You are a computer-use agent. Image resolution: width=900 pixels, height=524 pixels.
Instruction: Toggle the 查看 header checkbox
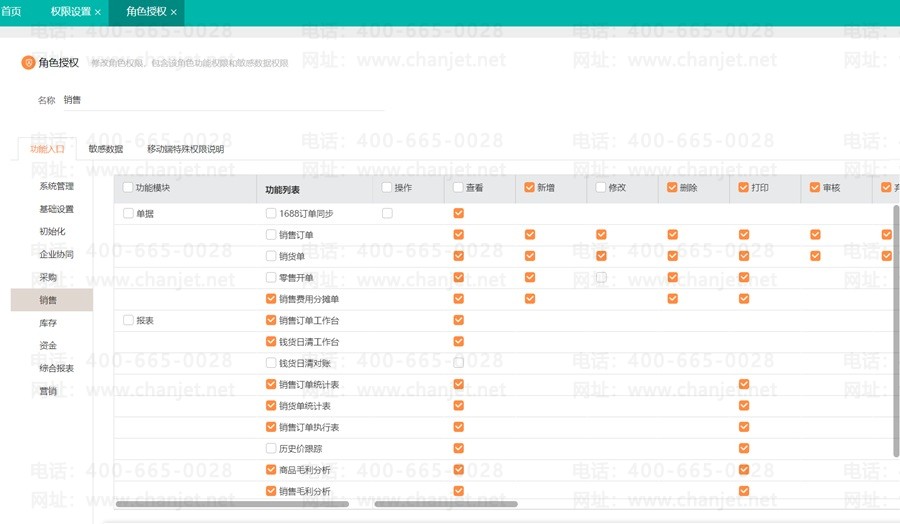pos(458,187)
